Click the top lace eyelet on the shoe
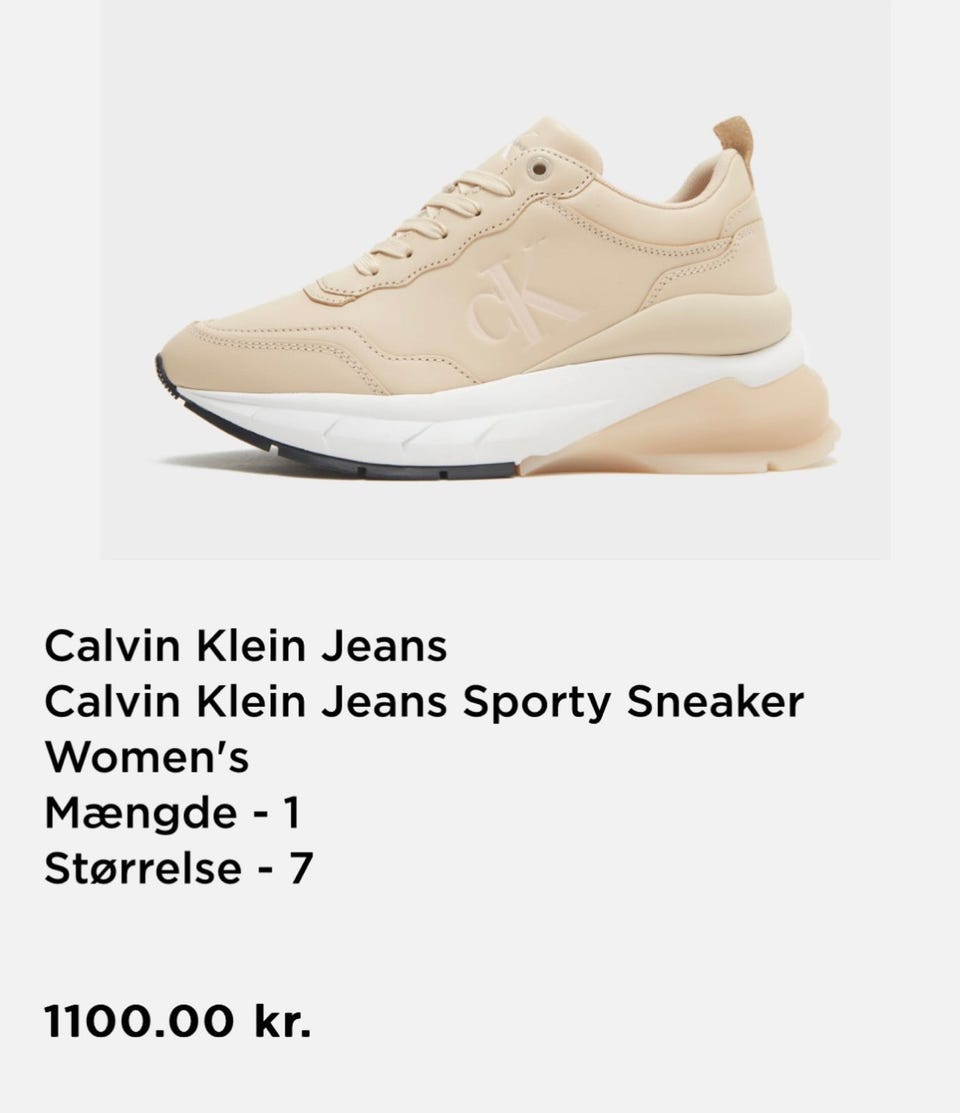This screenshot has width=960, height=1113. click(x=540, y=169)
